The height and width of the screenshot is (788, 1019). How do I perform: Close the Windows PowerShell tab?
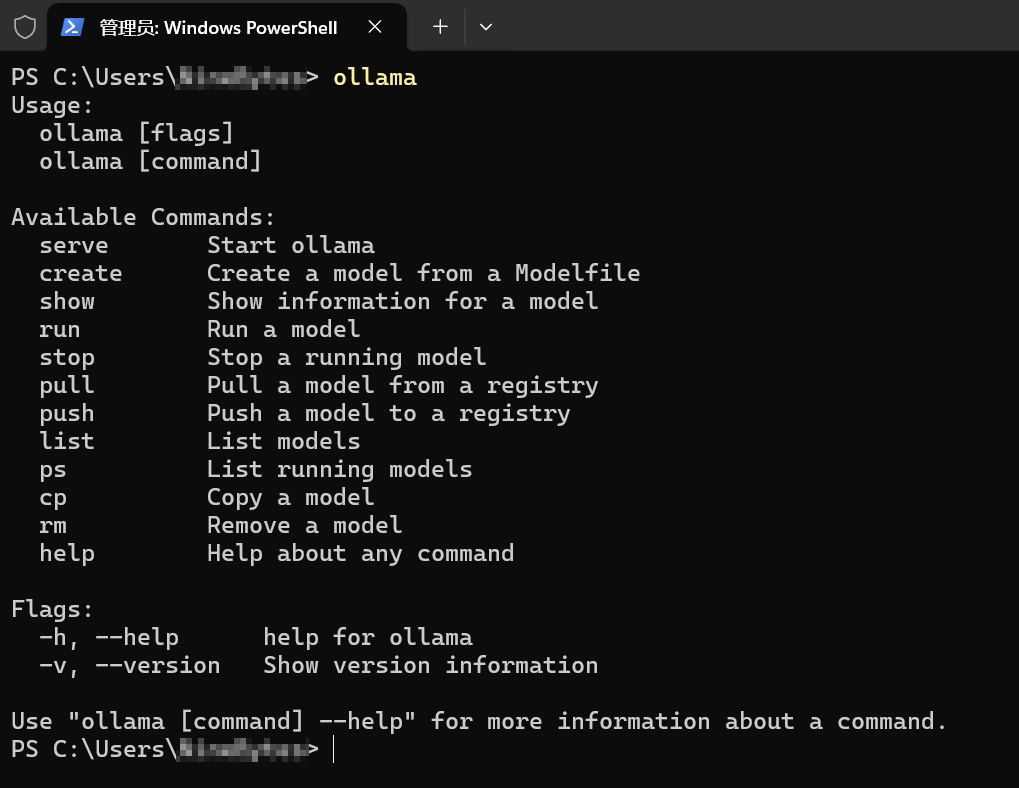pos(375,27)
